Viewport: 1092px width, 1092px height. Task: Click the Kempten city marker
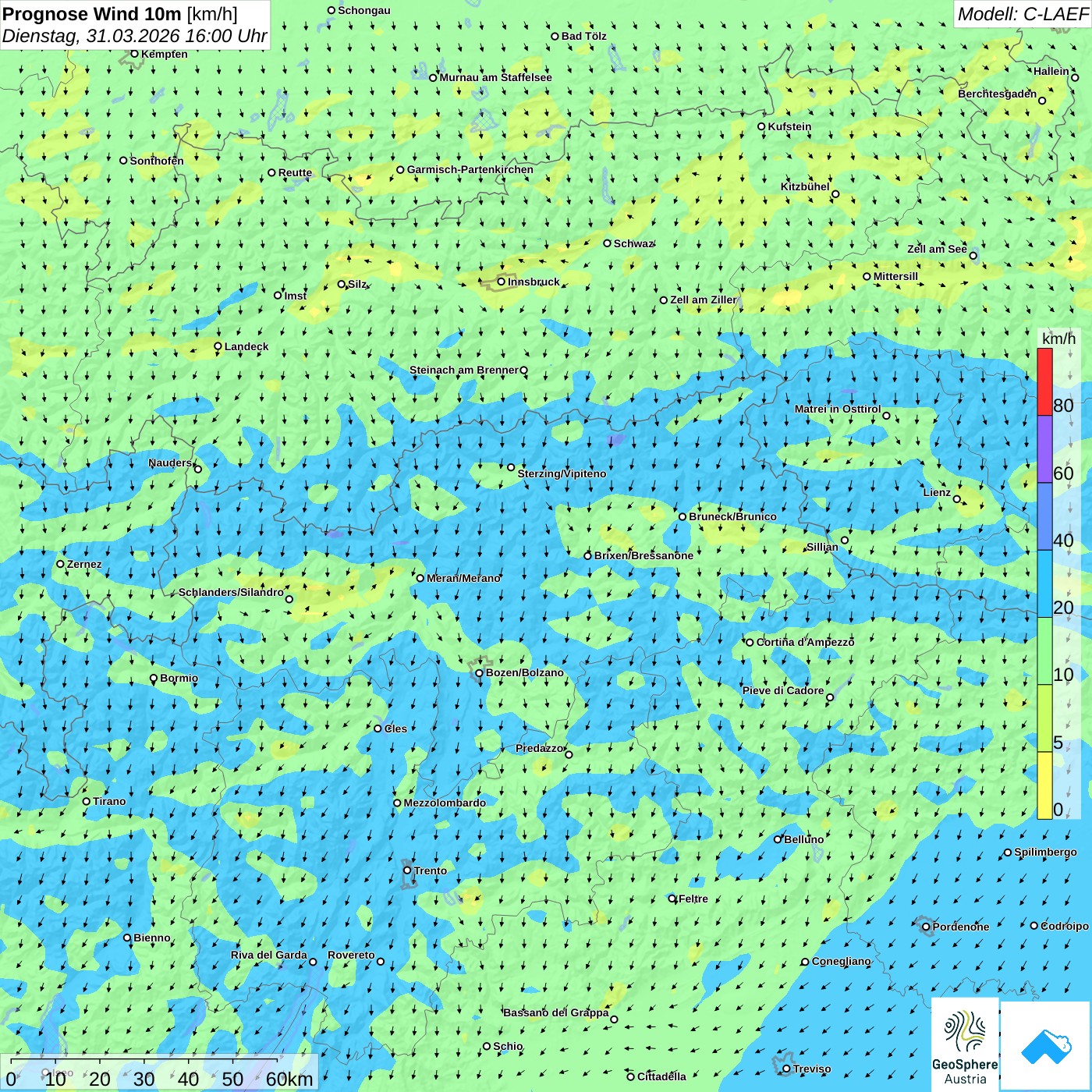(x=134, y=54)
